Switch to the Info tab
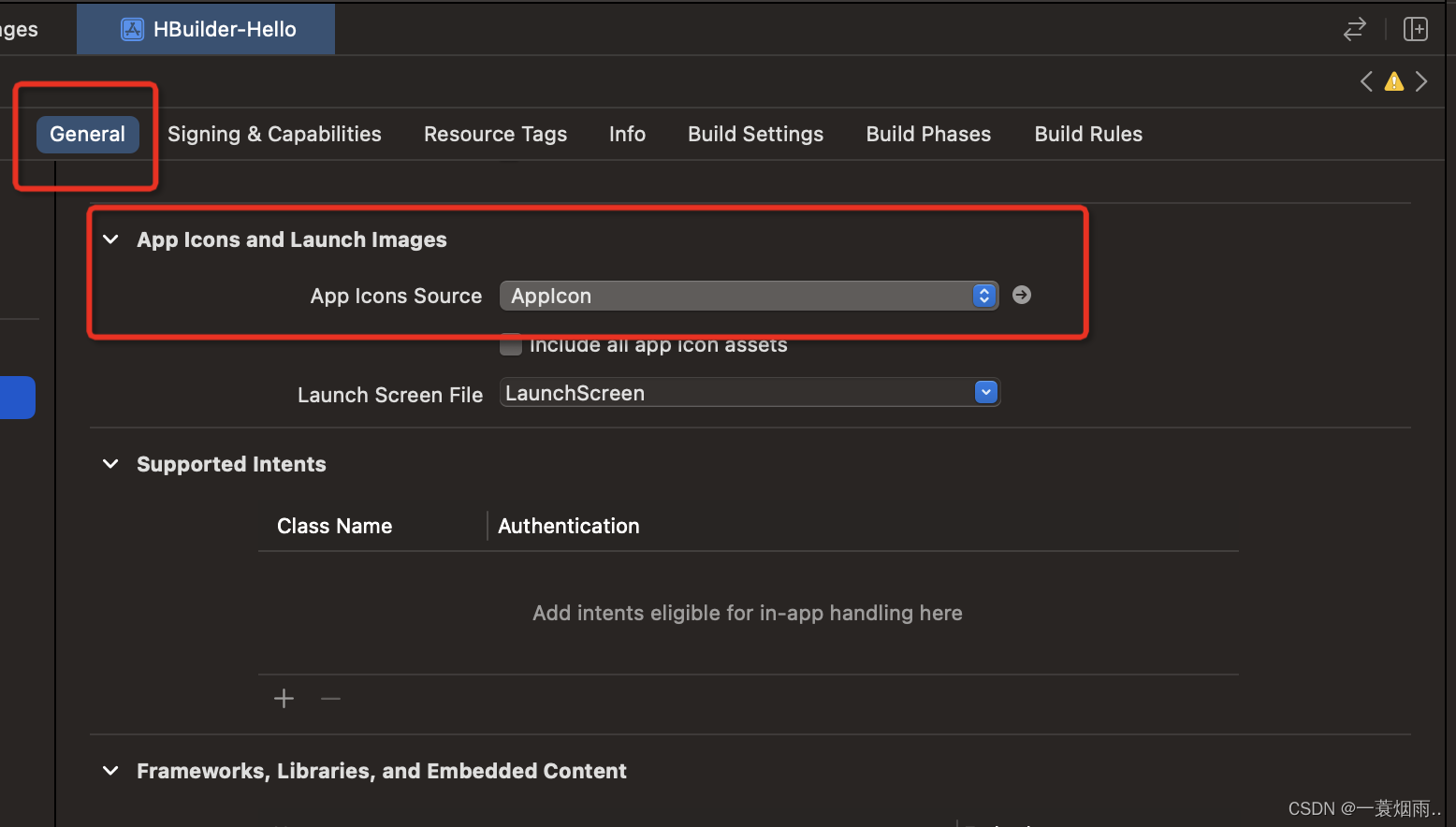This screenshot has height=827, width=1456. (627, 134)
